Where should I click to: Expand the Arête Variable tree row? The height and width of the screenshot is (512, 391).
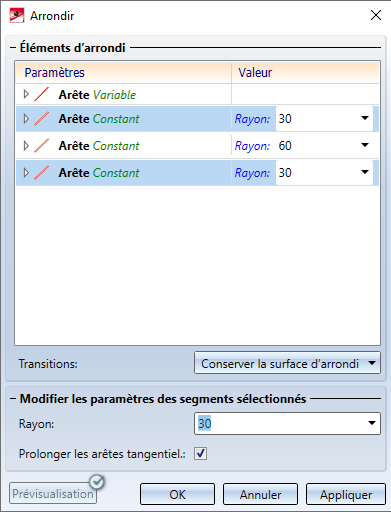click(x=26, y=94)
